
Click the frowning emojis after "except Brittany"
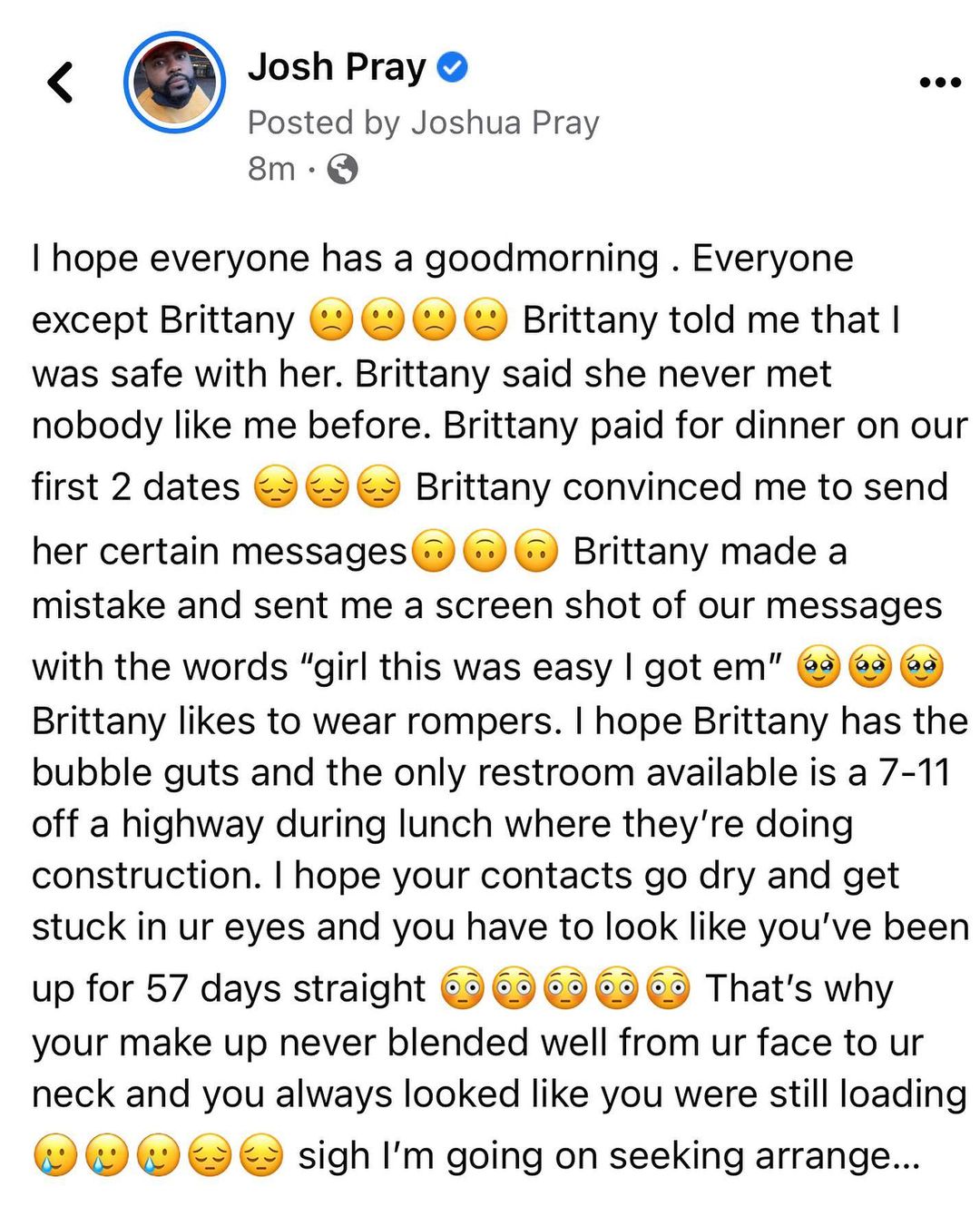point(408,320)
